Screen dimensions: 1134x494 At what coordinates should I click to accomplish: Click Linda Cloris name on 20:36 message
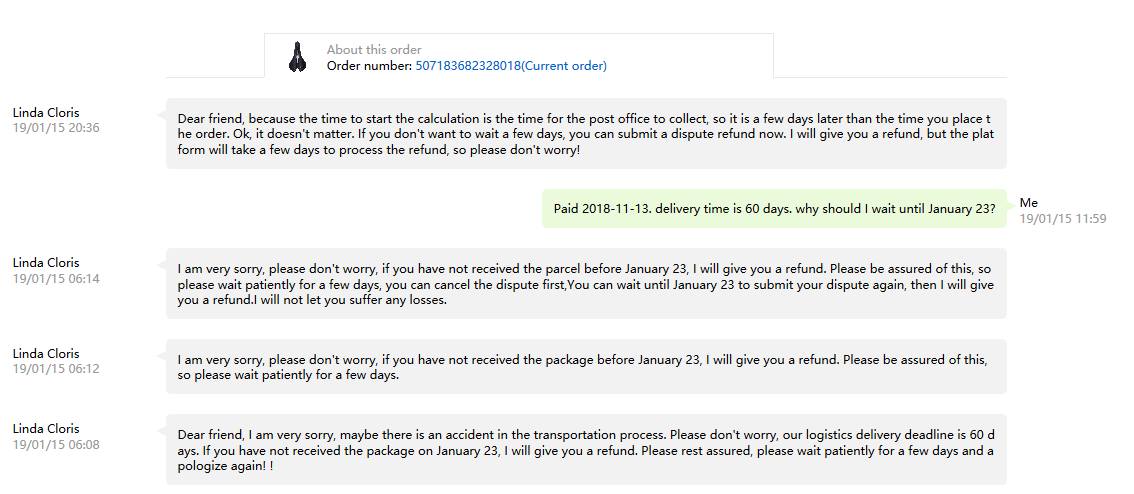tap(46, 113)
